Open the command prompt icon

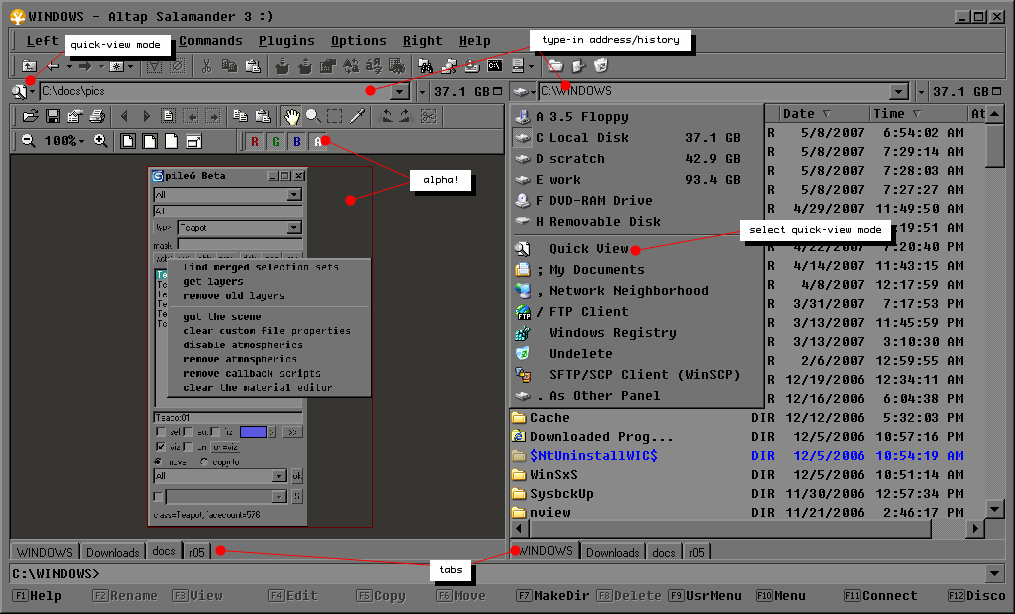(495, 66)
